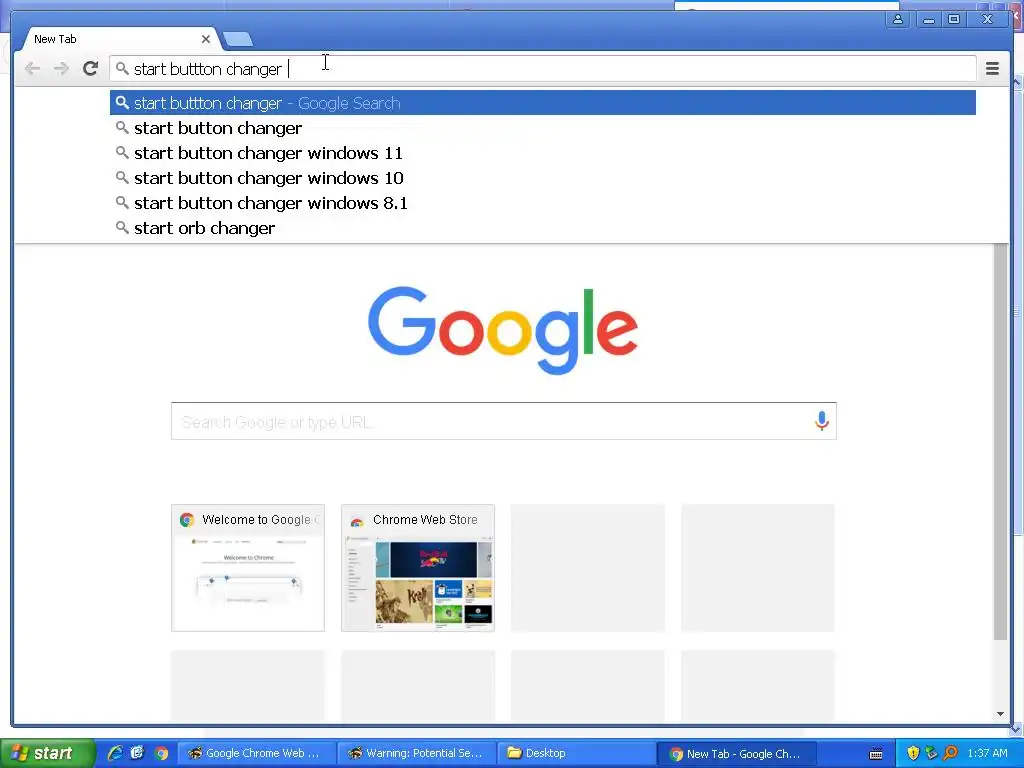This screenshot has height=768, width=1024.
Task: Close the New Tab tab
Action: click(x=206, y=39)
